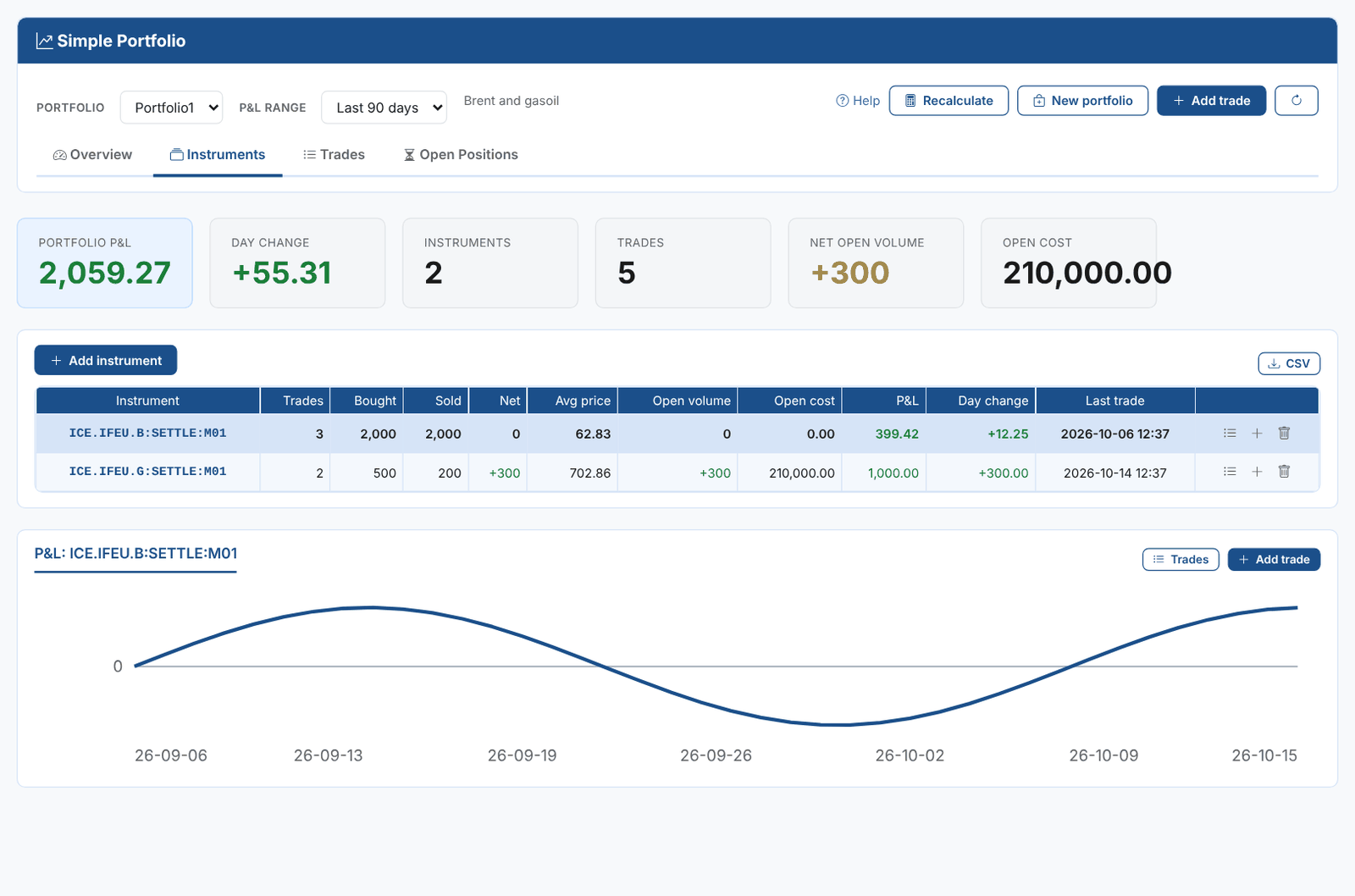Image resolution: width=1355 pixels, height=896 pixels.
Task: Add trade plus icon for ICE.IFEU.G:SETTLE:M01
Action: tap(1257, 472)
